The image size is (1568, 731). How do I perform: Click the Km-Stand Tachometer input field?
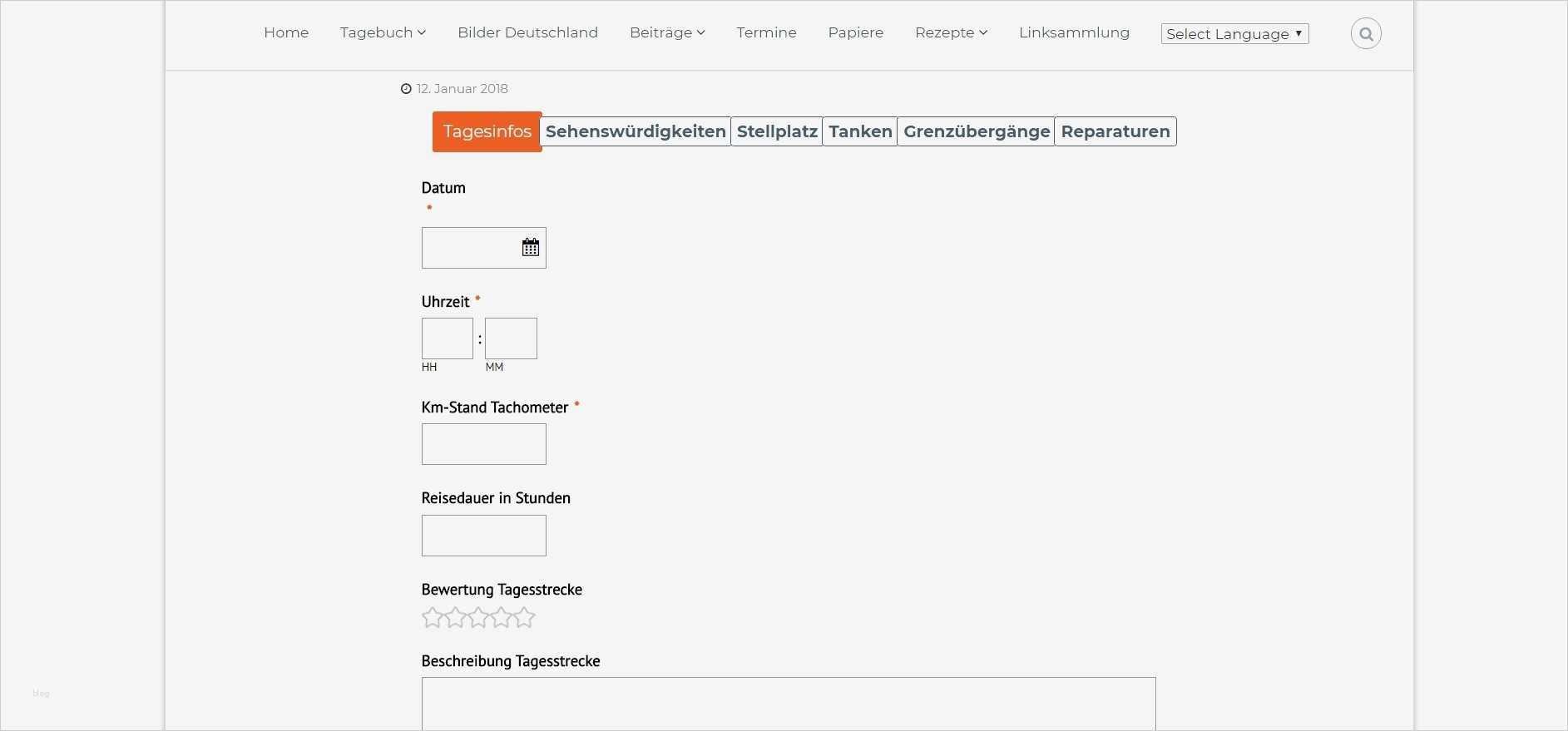483,444
